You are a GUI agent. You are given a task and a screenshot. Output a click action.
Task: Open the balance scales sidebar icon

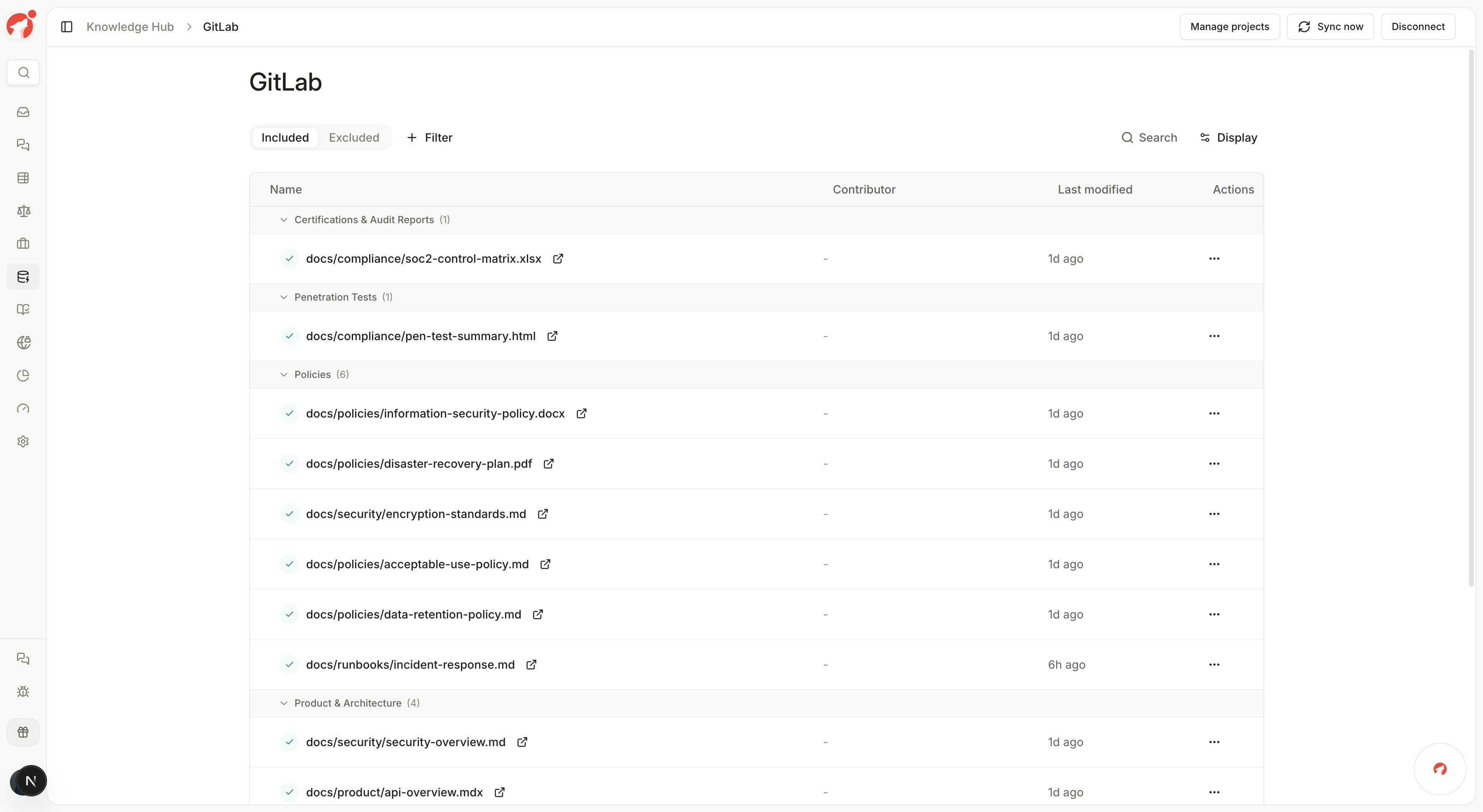23,211
